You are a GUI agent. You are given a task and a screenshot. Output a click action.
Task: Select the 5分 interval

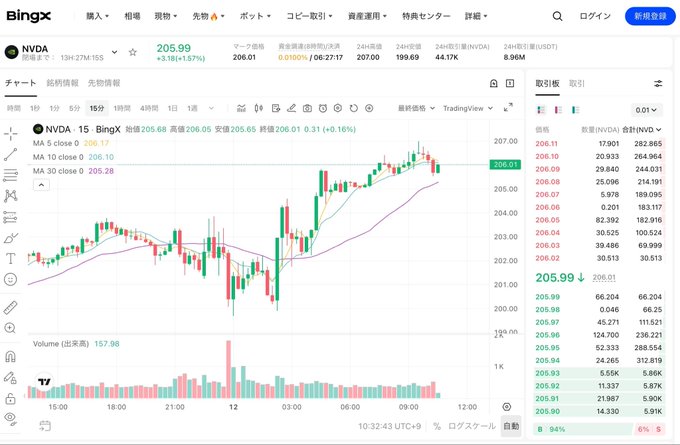click(75, 108)
